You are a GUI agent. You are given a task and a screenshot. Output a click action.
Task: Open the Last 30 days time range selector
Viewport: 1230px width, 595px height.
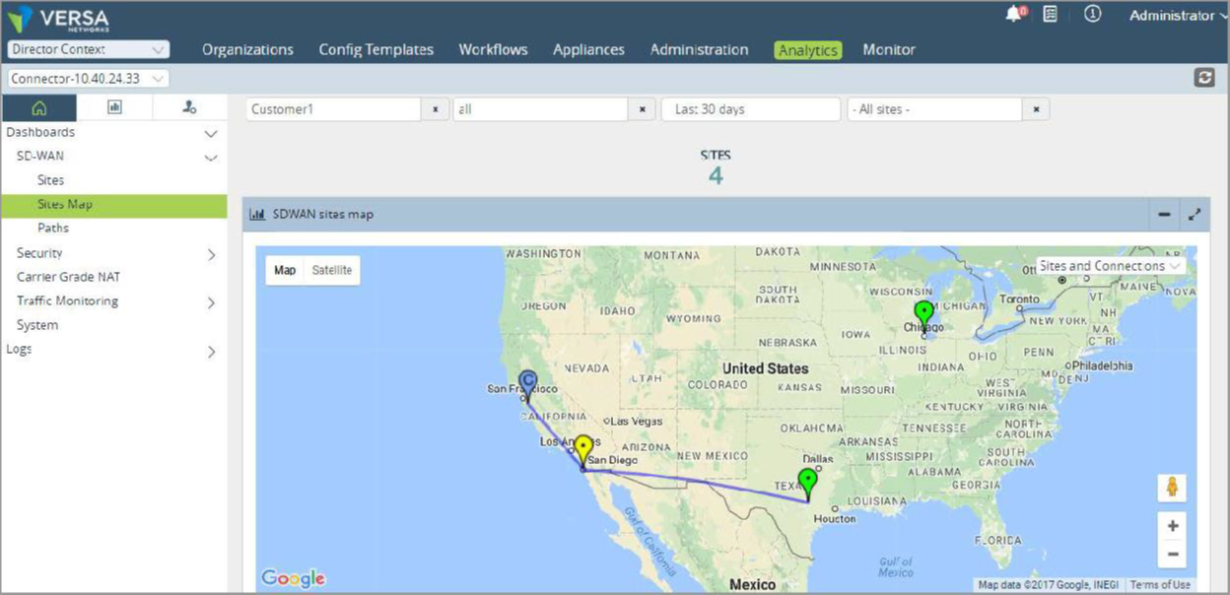click(751, 110)
